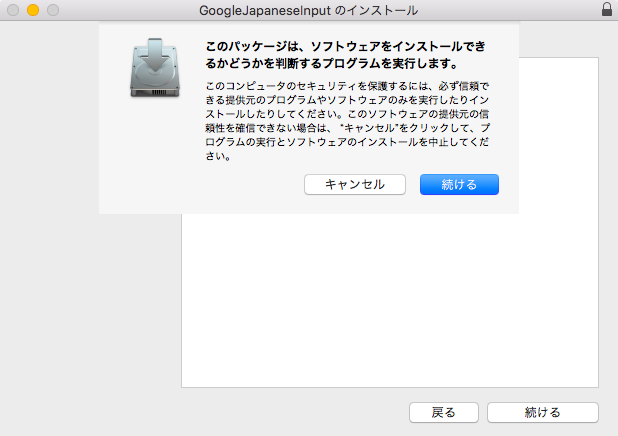
Task: Minimize the installer window with yellow button
Action: [33, 10]
